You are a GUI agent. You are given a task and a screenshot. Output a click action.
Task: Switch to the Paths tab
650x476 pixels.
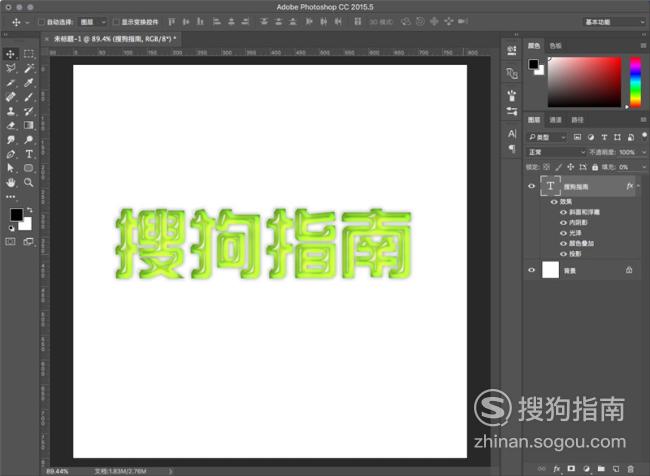tap(577, 120)
